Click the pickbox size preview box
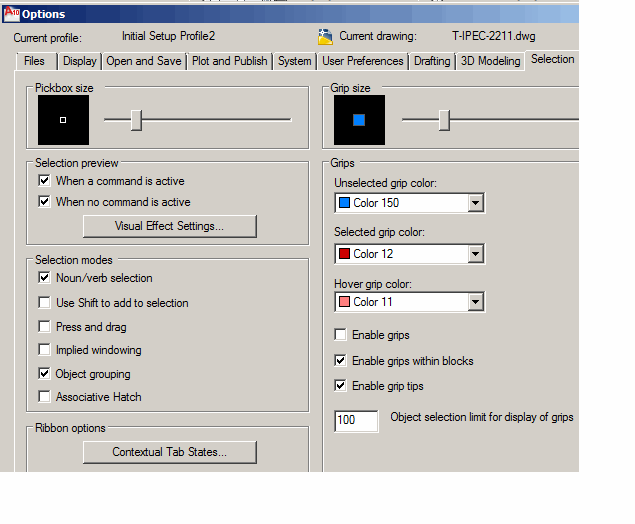The width and height of the screenshot is (635, 524). 63,120
